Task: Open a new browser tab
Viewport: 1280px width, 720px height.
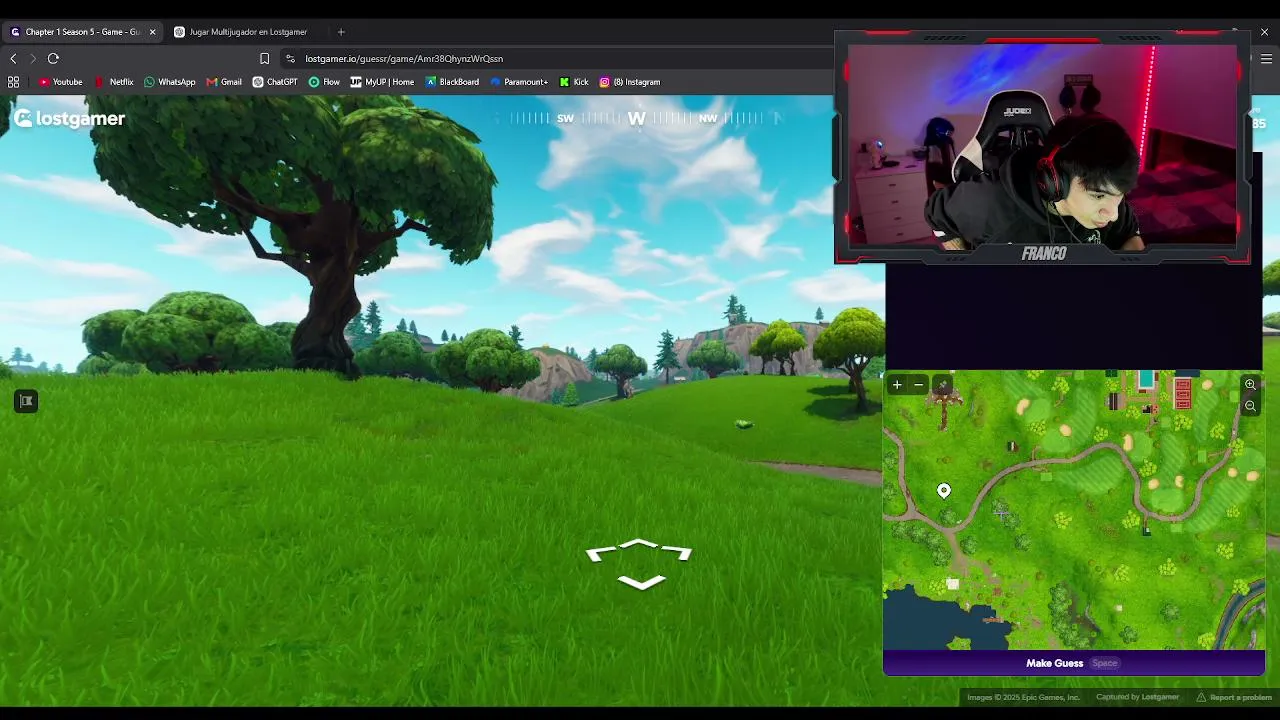Action: (341, 32)
